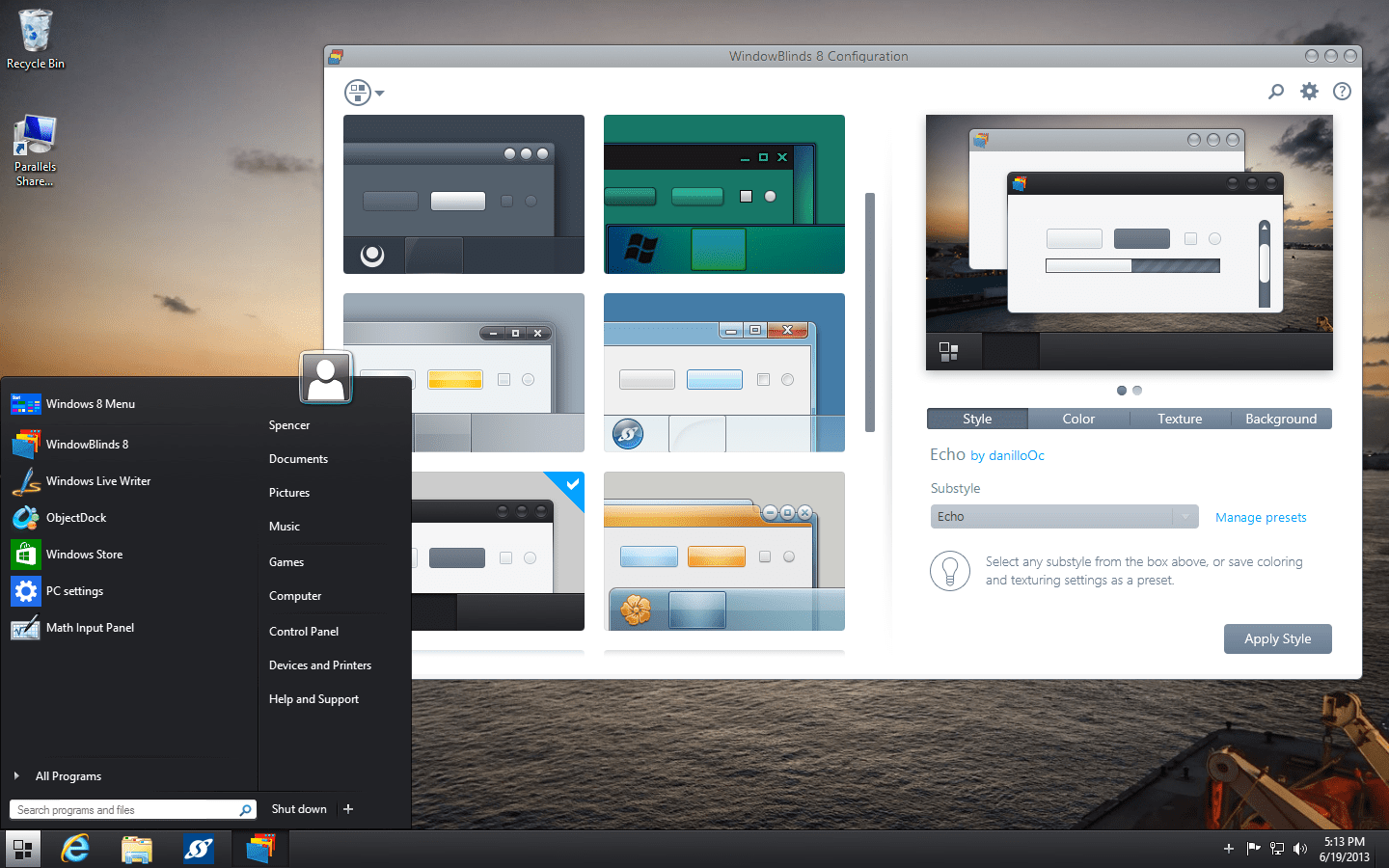The height and width of the screenshot is (868, 1389).
Task: Open Control Panel from the Start menu
Action: [x=303, y=631]
